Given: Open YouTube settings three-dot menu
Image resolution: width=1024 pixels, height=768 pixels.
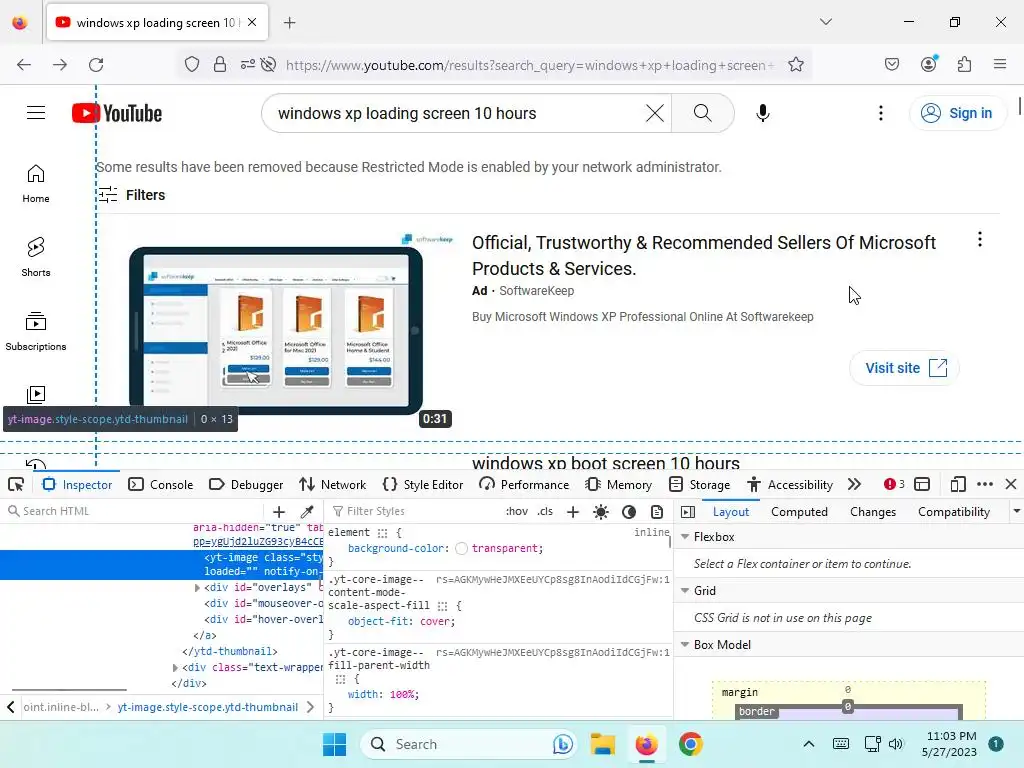Looking at the screenshot, I should tap(881, 113).
